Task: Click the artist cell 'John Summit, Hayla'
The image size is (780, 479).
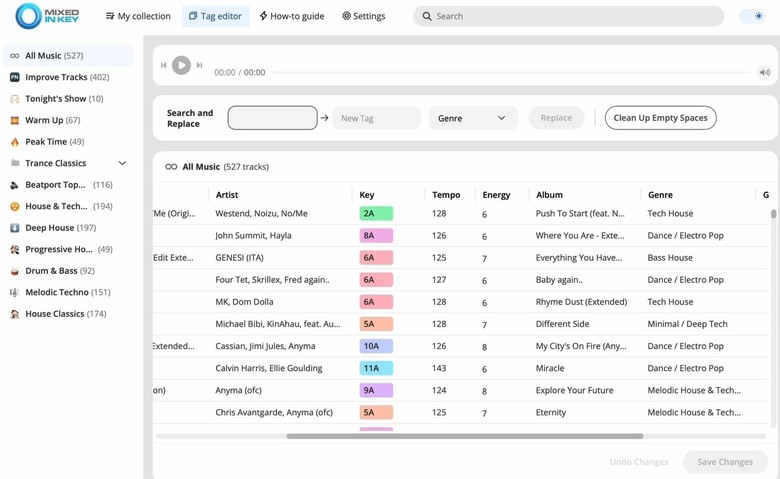Action: pos(253,236)
